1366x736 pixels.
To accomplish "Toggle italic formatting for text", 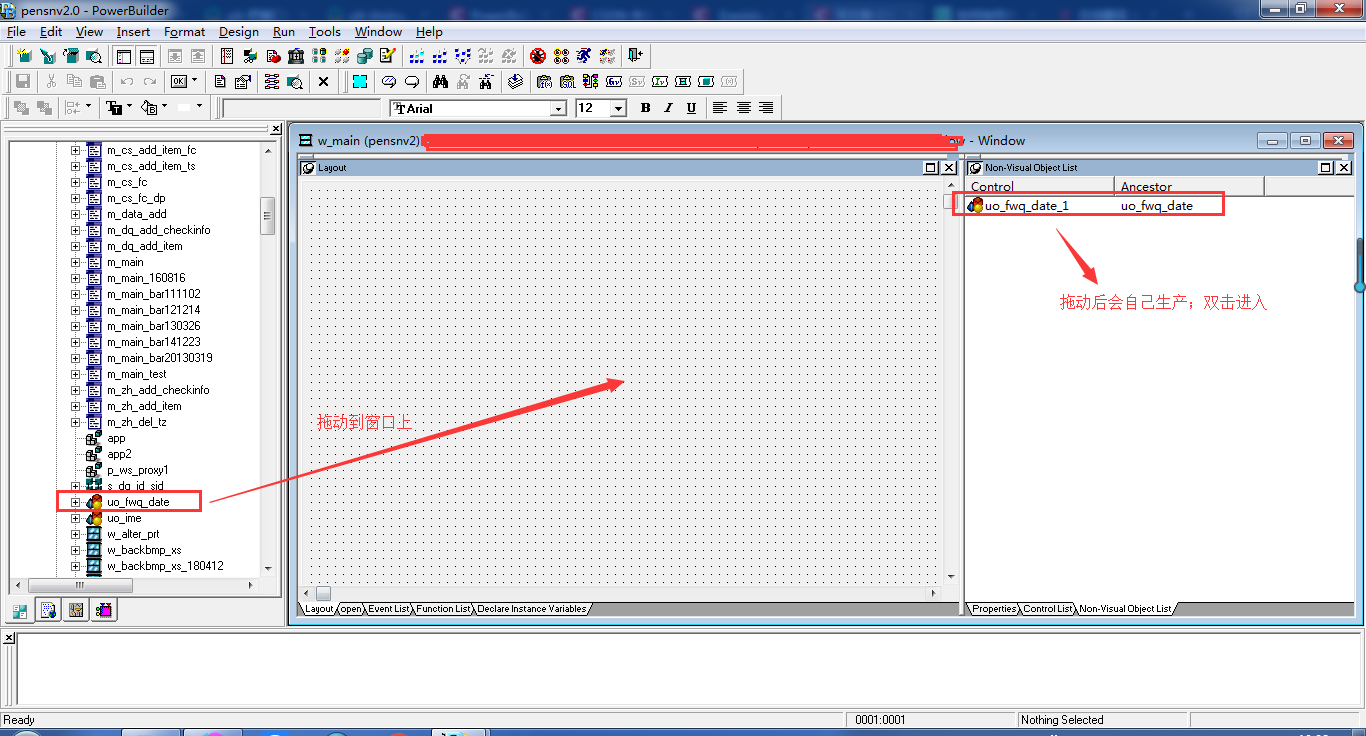I will (x=668, y=107).
